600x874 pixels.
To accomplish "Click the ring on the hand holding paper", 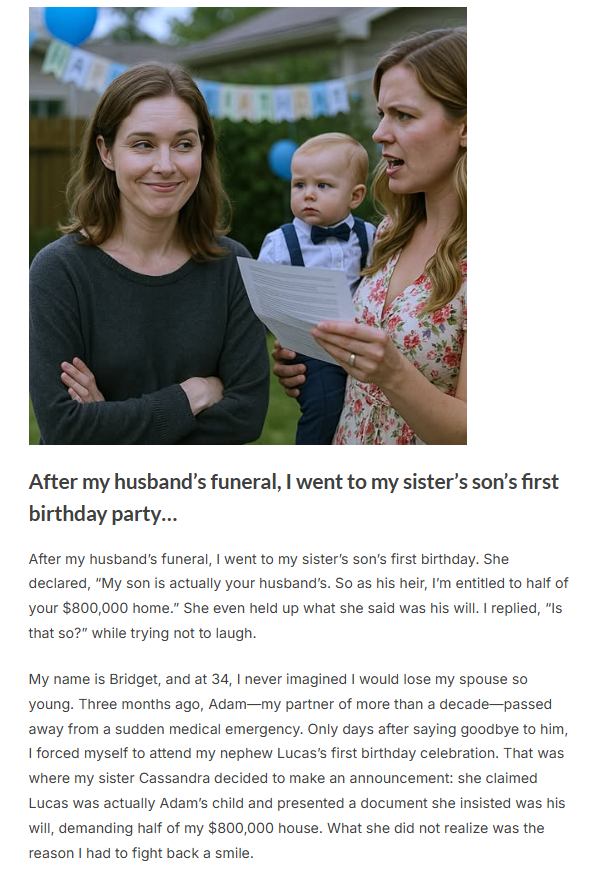I will click(x=352, y=360).
